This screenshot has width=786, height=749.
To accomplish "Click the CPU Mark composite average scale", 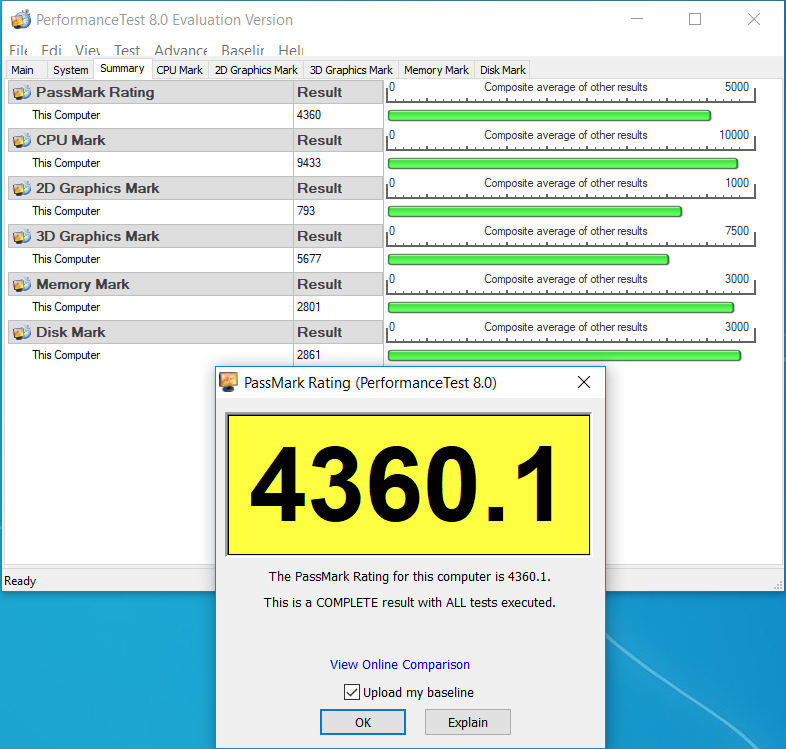I will click(570, 140).
